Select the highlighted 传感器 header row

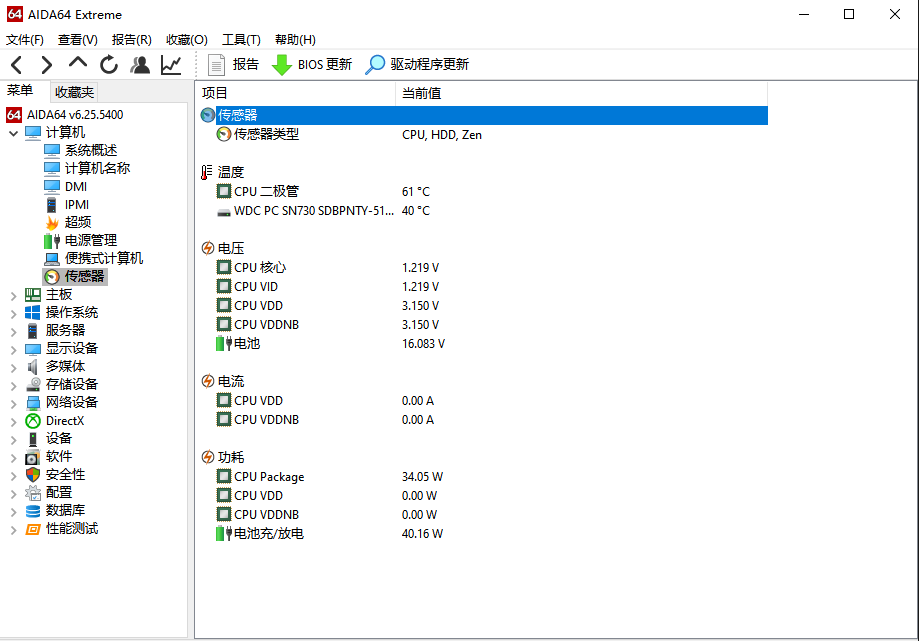tap(484, 115)
